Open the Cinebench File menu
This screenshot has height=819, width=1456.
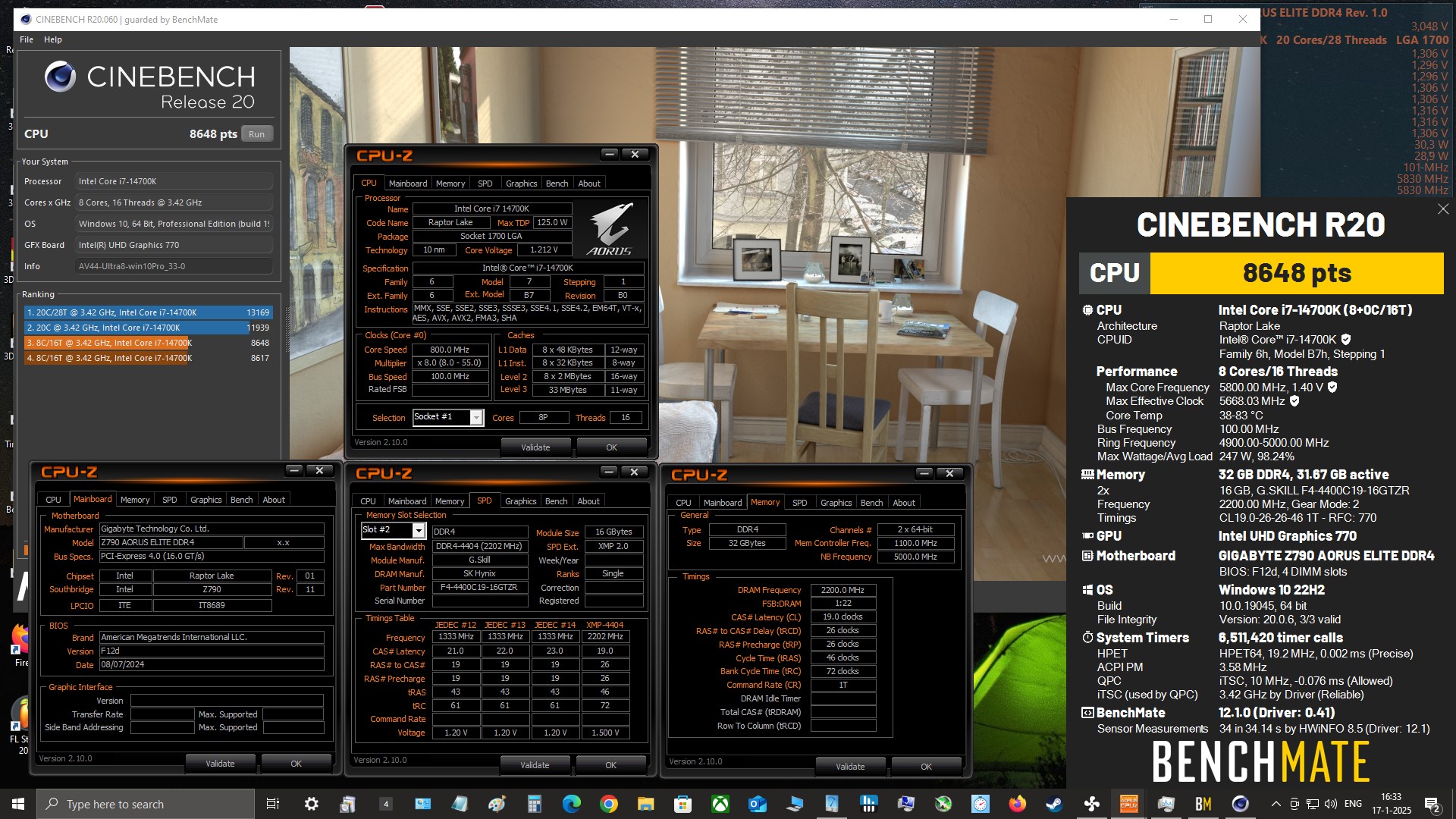27,39
